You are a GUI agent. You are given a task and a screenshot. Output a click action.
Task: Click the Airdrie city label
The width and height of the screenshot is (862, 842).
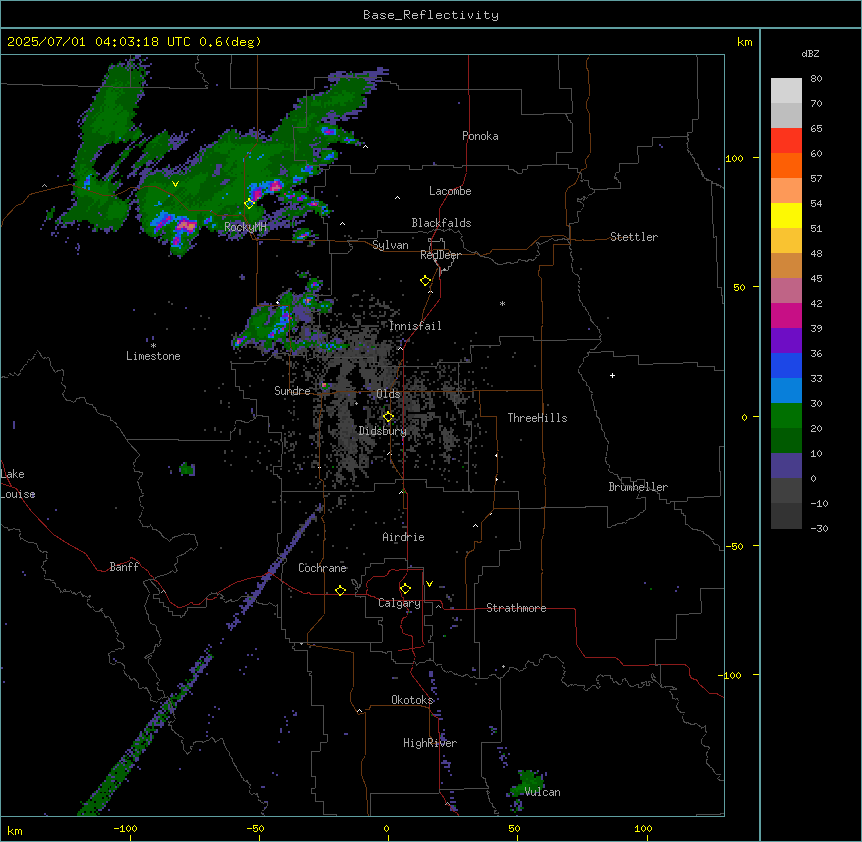point(403,537)
